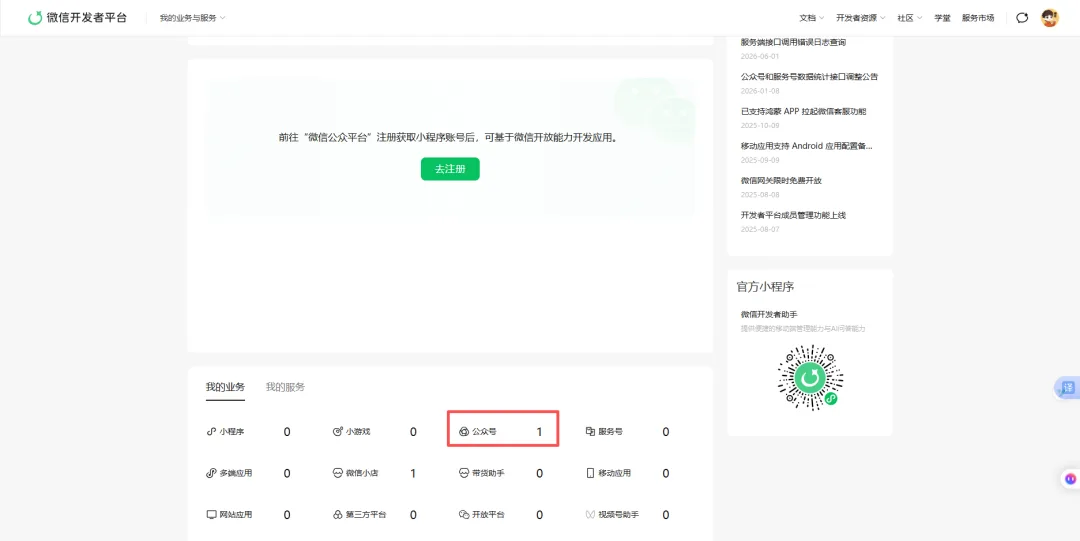Click the 小程序 icon in 我的业务
The width and height of the screenshot is (1080, 541).
[211, 432]
